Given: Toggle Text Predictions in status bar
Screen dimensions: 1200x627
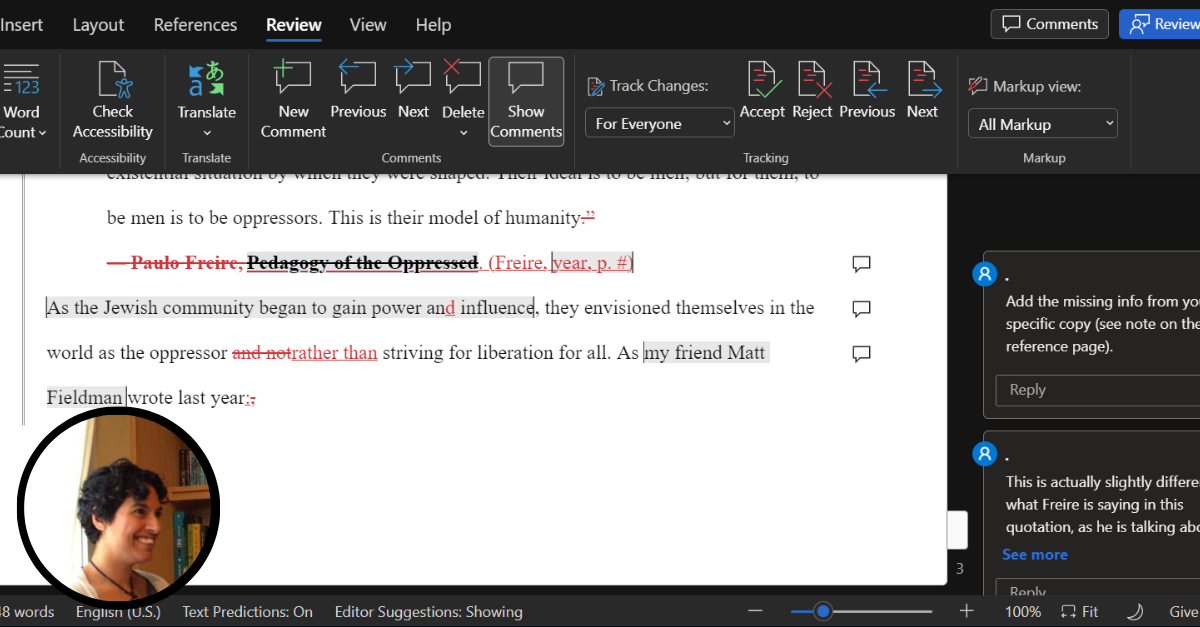Looking at the screenshot, I should pos(247,611).
